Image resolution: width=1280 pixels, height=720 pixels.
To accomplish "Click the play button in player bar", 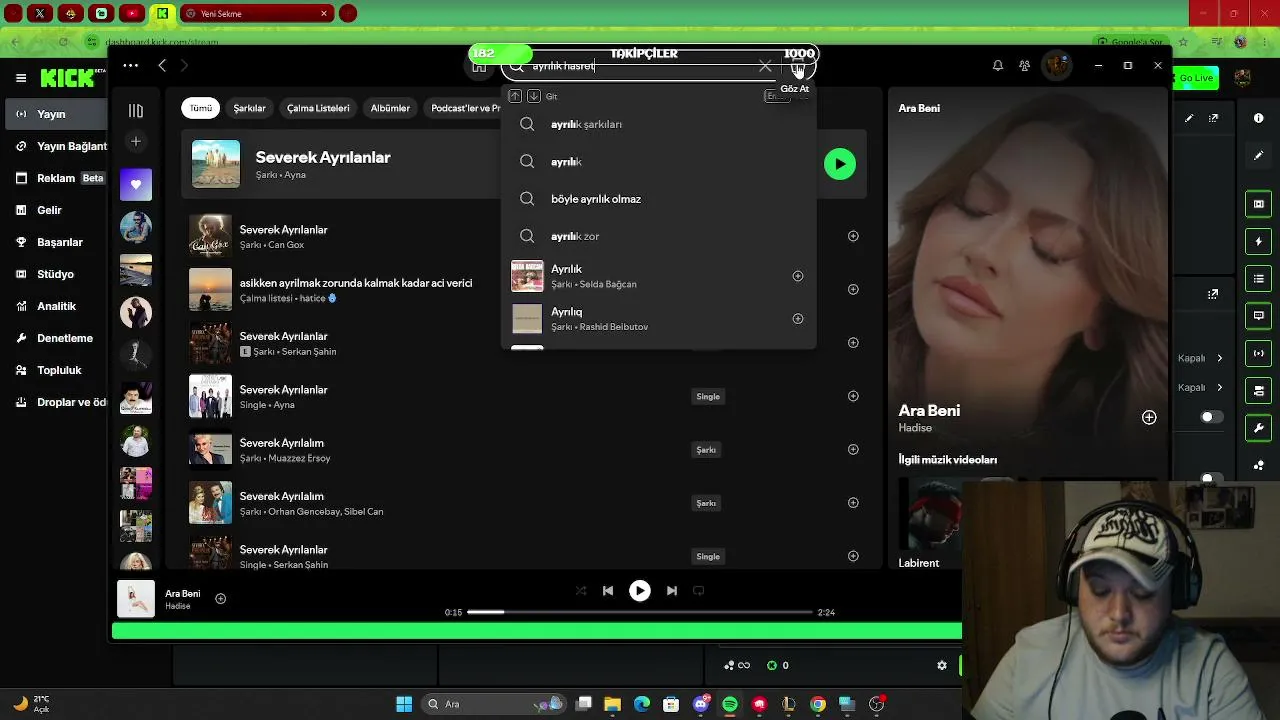I will (640, 591).
